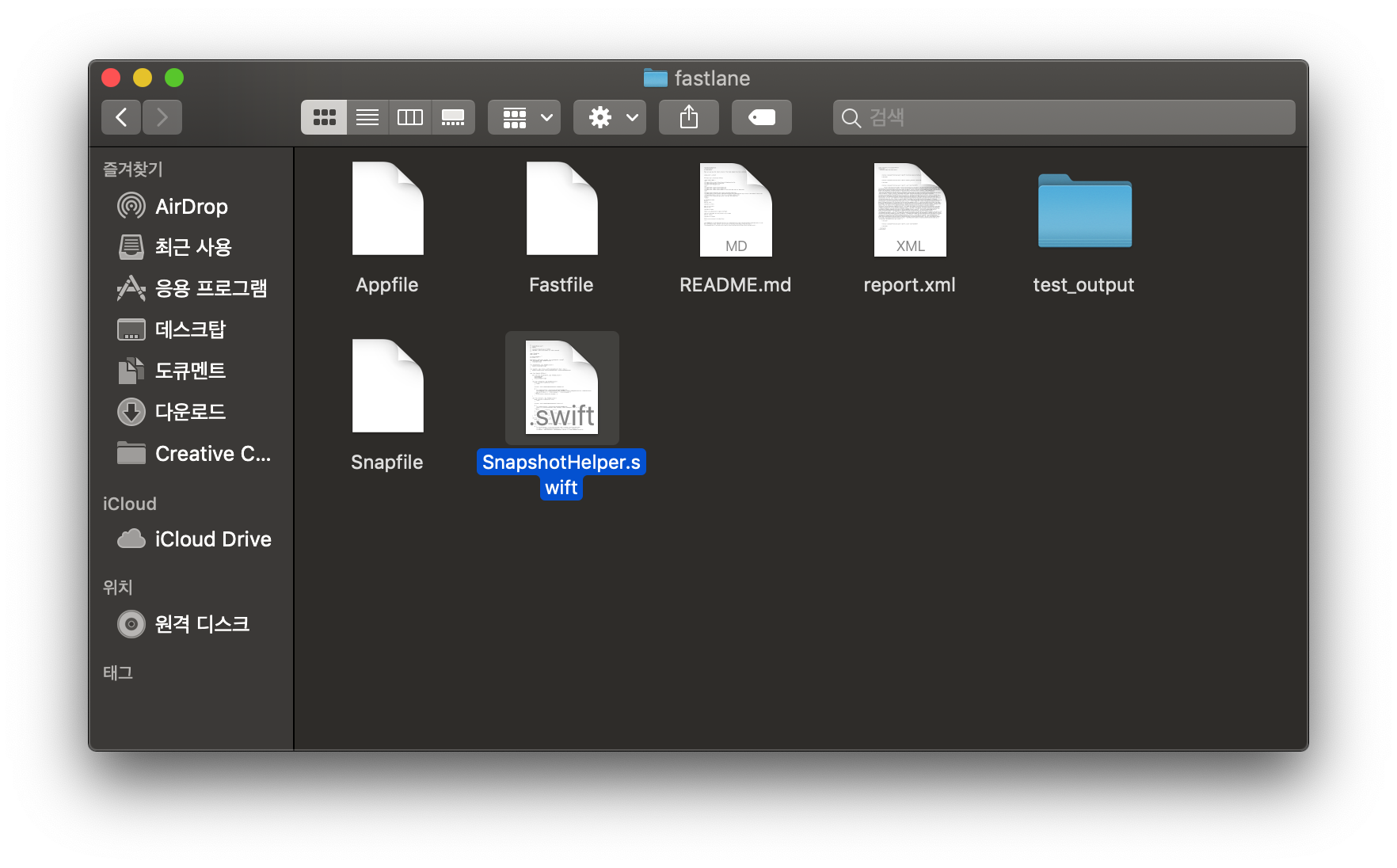The height and width of the screenshot is (868, 1397).
Task: Click the 위치 section header
Action: tap(118, 588)
